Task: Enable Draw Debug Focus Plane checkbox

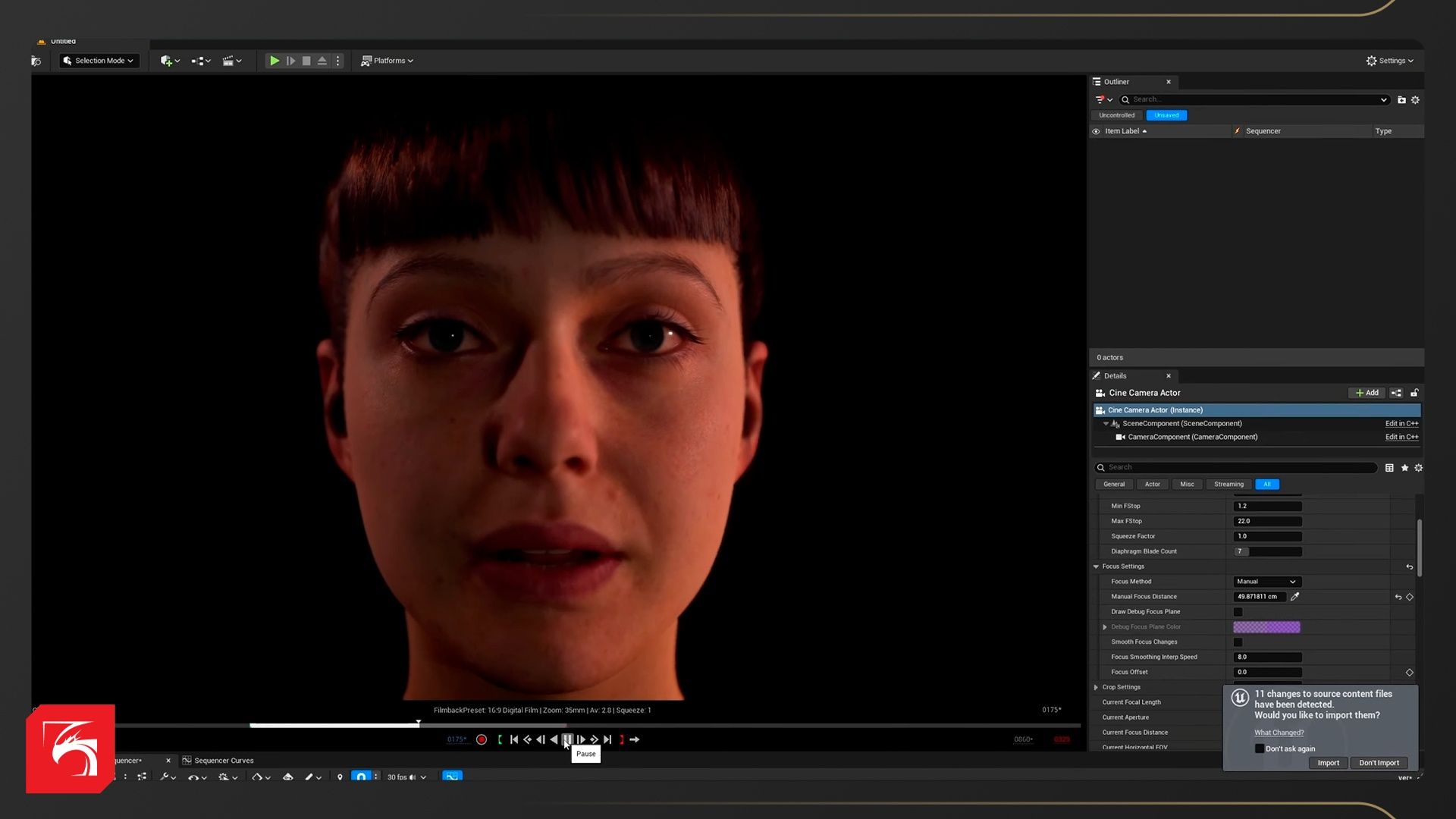Action: [x=1238, y=612]
